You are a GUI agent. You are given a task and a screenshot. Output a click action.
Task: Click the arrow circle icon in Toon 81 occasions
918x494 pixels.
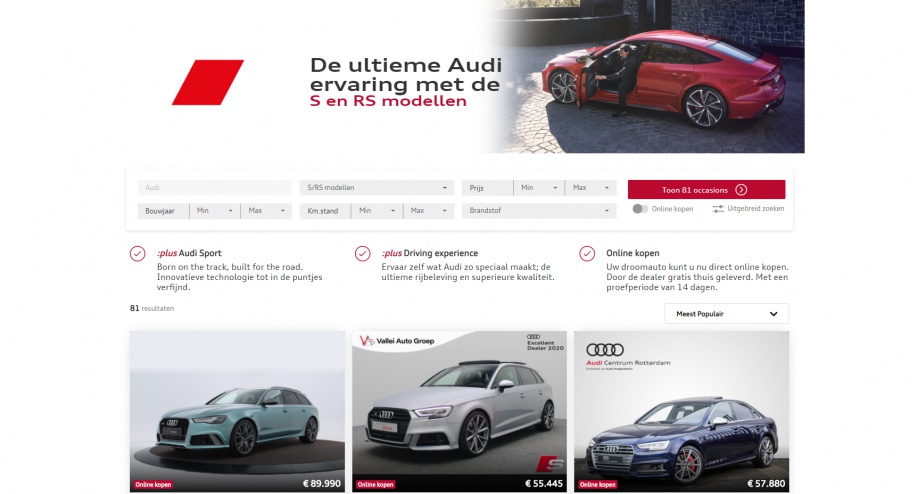point(741,190)
